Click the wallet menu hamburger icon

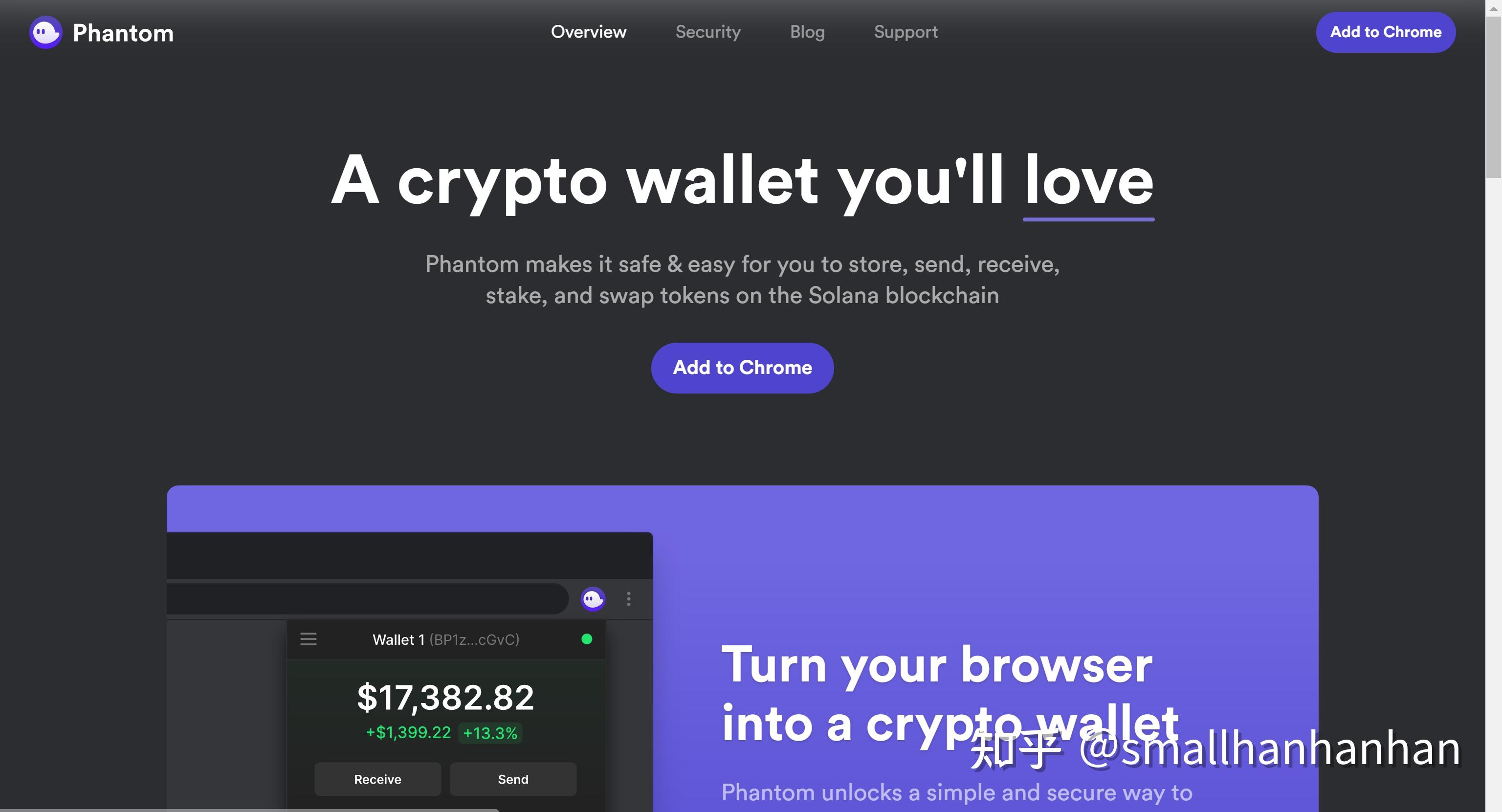tap(309, 640)
